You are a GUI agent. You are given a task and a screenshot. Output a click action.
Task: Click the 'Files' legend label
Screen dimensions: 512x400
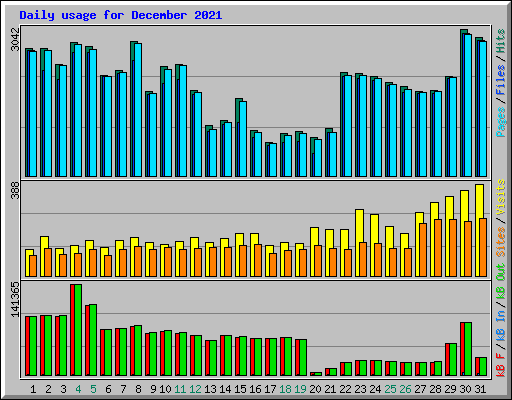point(501,80)
